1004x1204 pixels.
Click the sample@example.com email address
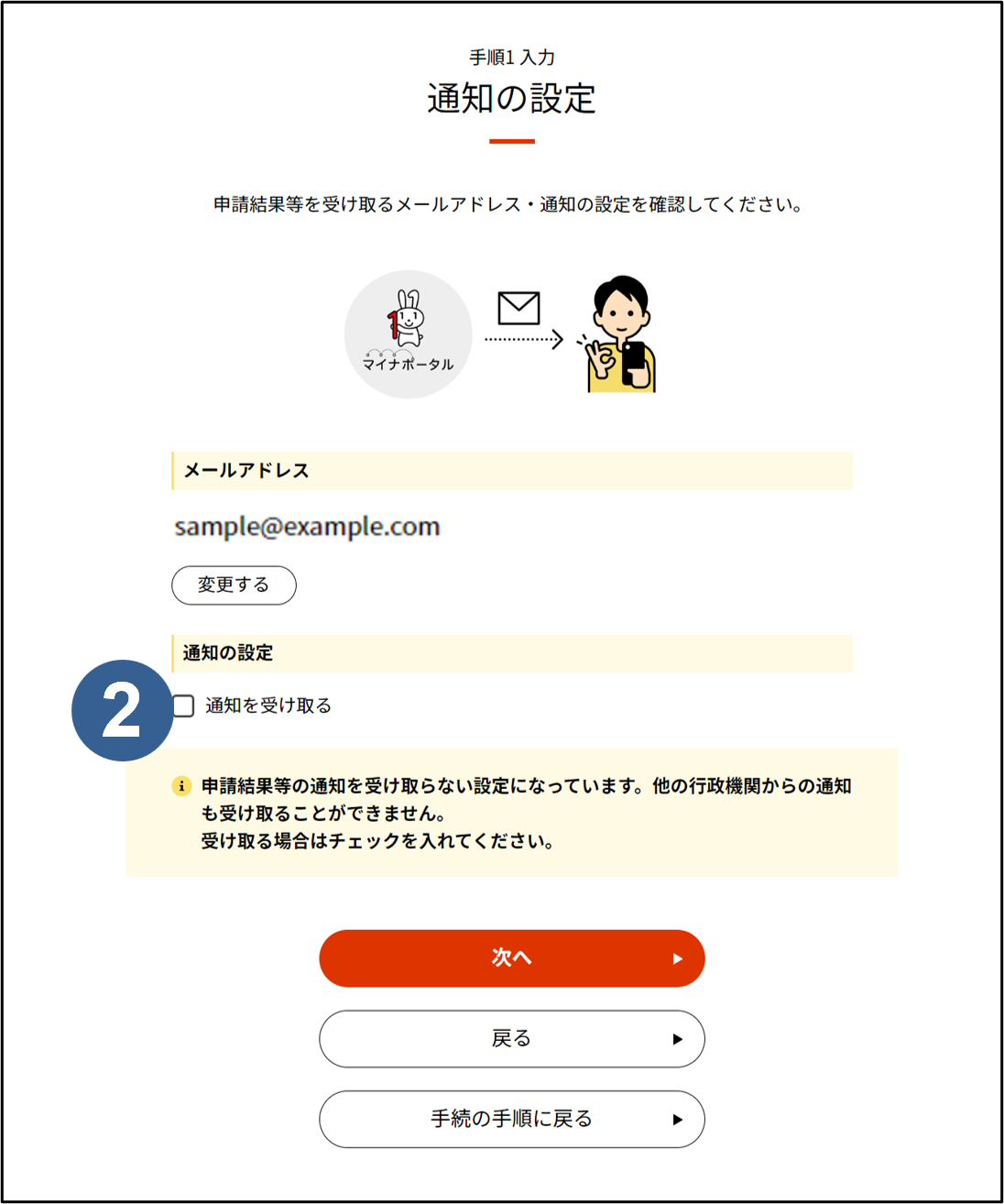(x=307, y=527)
